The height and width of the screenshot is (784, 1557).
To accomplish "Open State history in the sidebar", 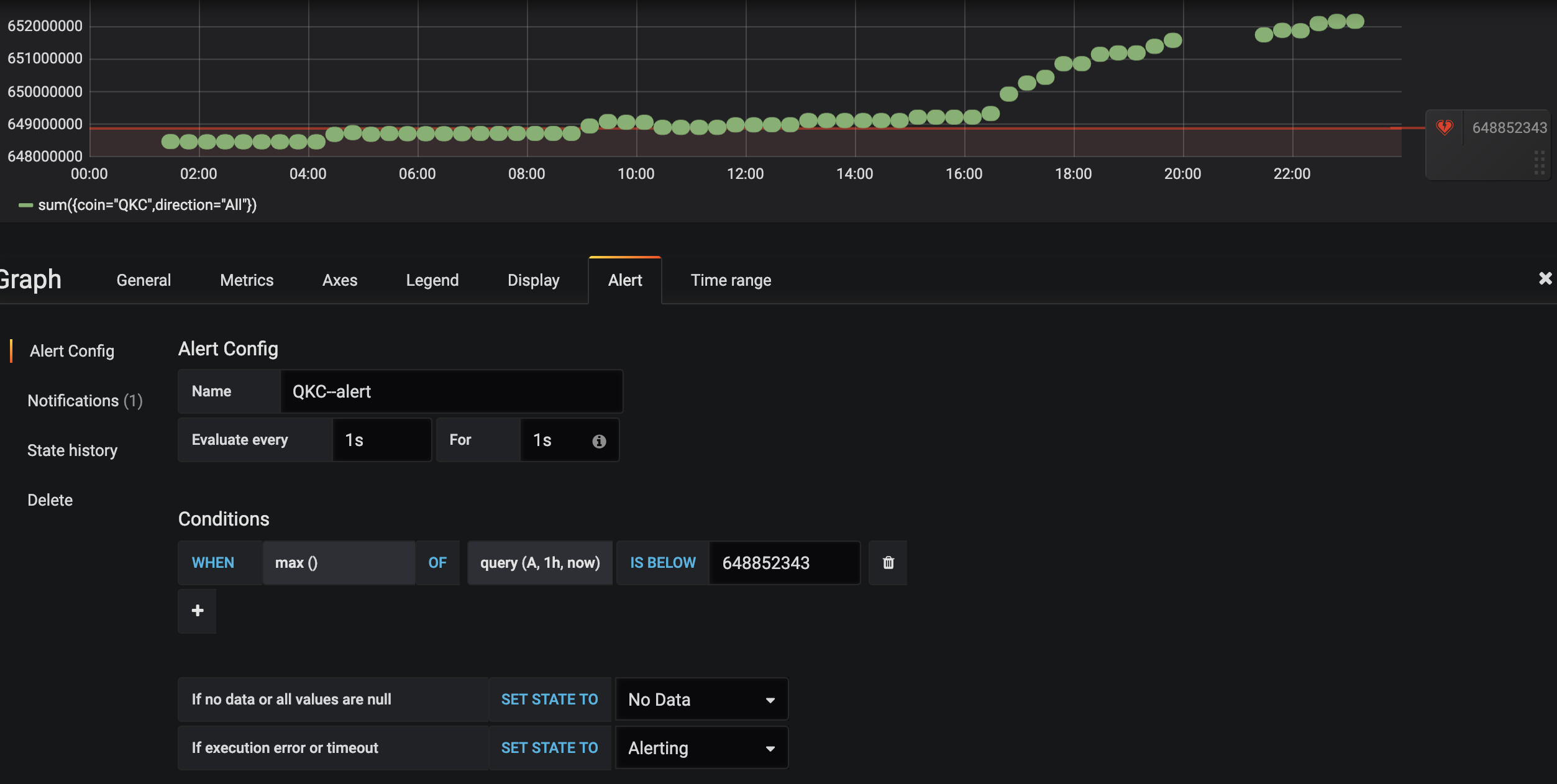I will pyautogui.click(x=73, y=450).
